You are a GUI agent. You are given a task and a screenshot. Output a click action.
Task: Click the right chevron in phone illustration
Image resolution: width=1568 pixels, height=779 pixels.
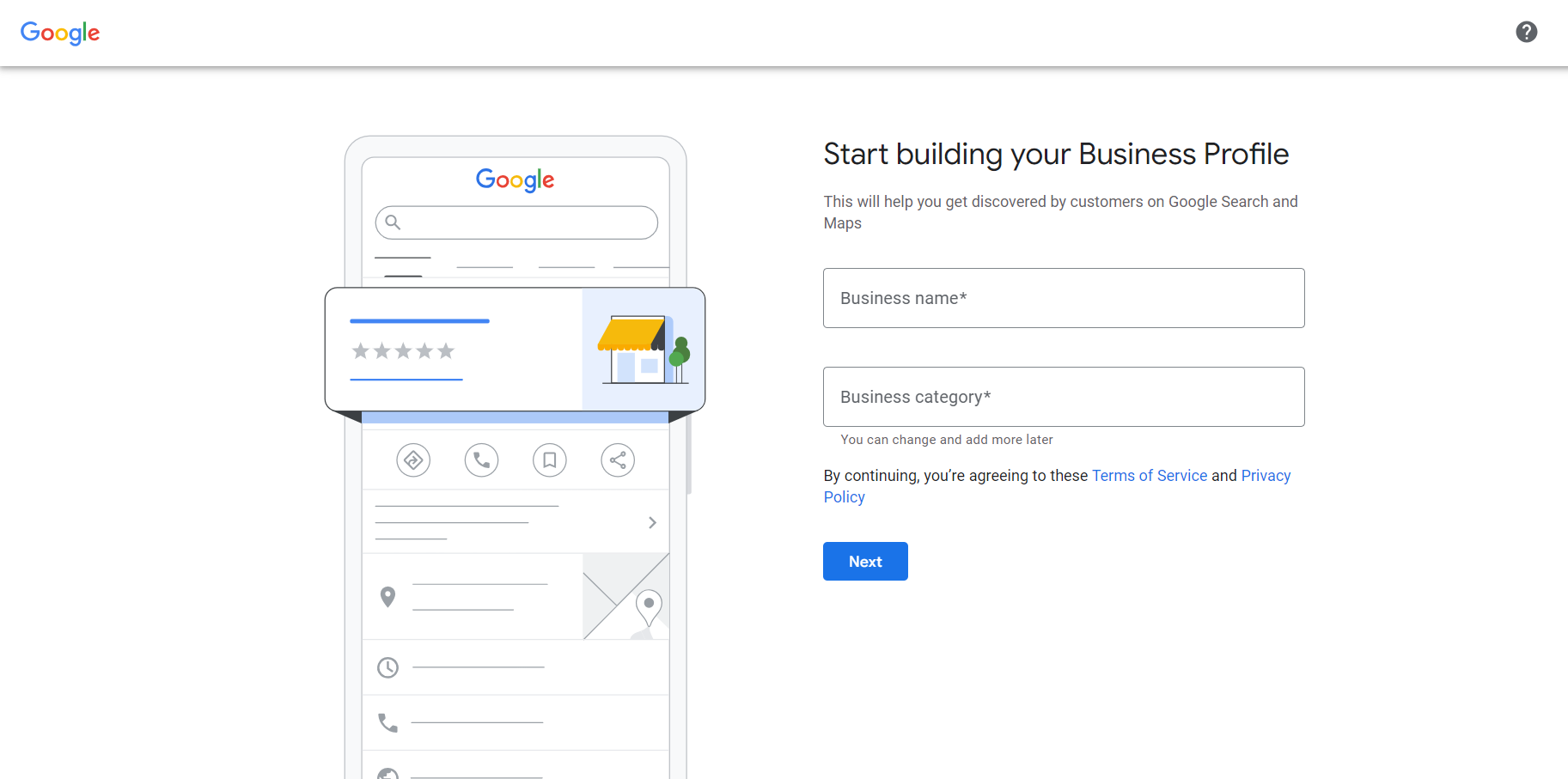tap(652, 522)
